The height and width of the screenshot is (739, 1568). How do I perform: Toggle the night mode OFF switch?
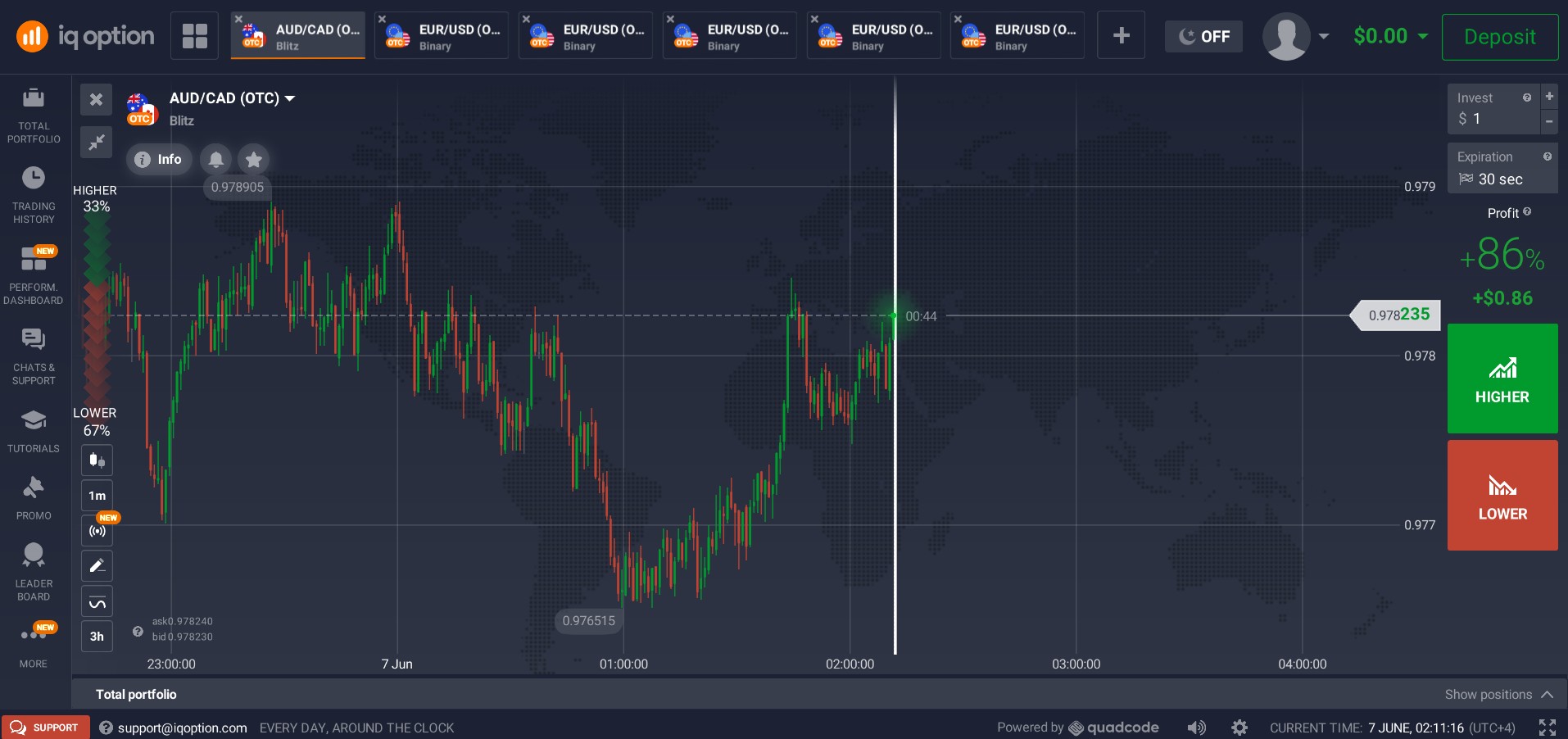tap(1203, 36)
